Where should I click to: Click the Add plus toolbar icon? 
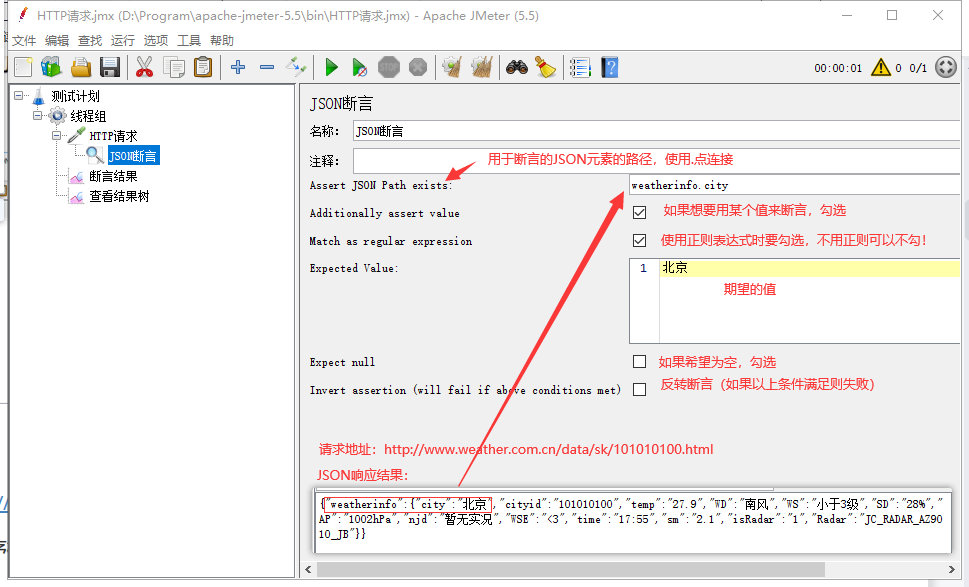[237, 67]
